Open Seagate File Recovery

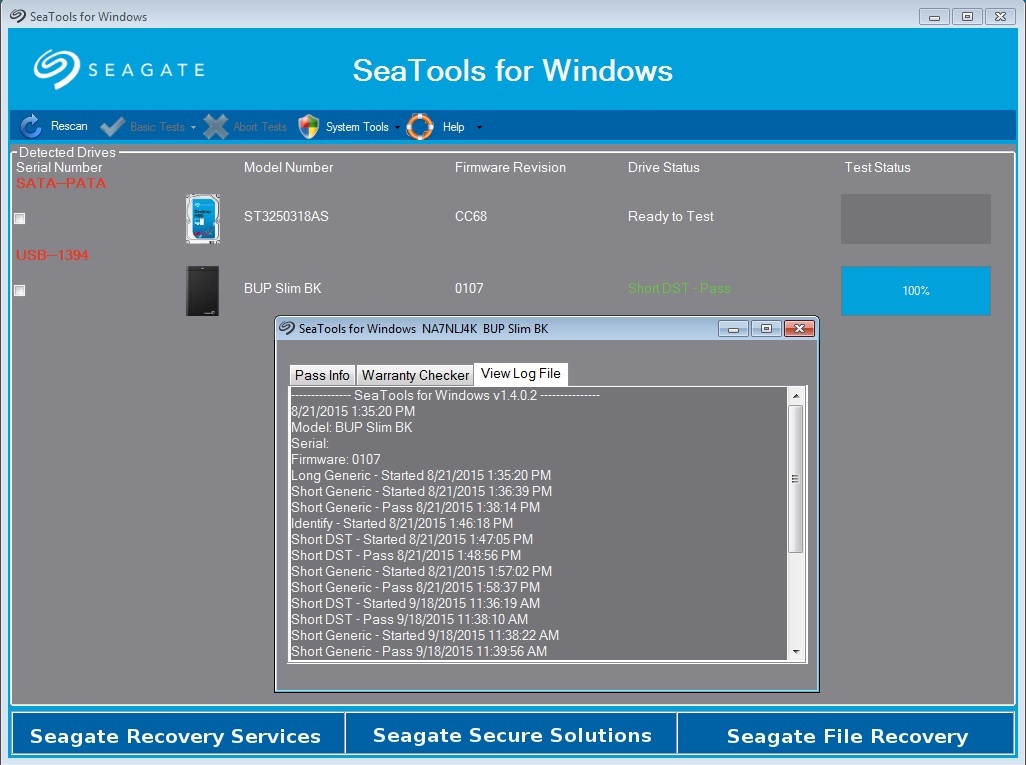pyautogui.click(x=846, y=734)
